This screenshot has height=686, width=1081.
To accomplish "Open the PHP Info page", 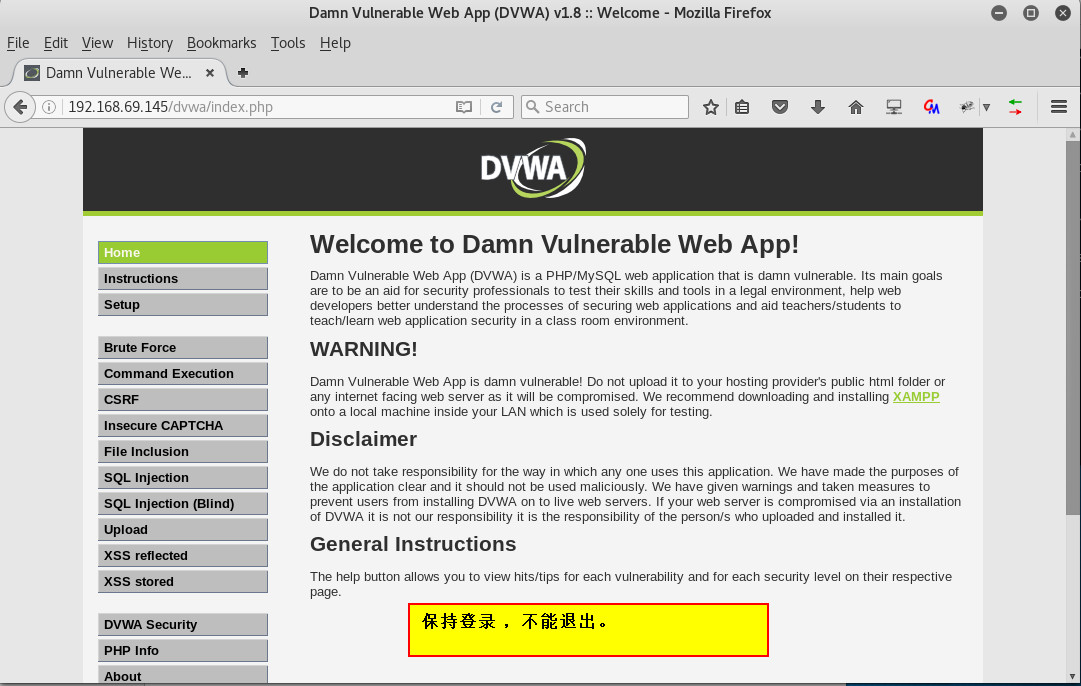I will coord(183,651).
